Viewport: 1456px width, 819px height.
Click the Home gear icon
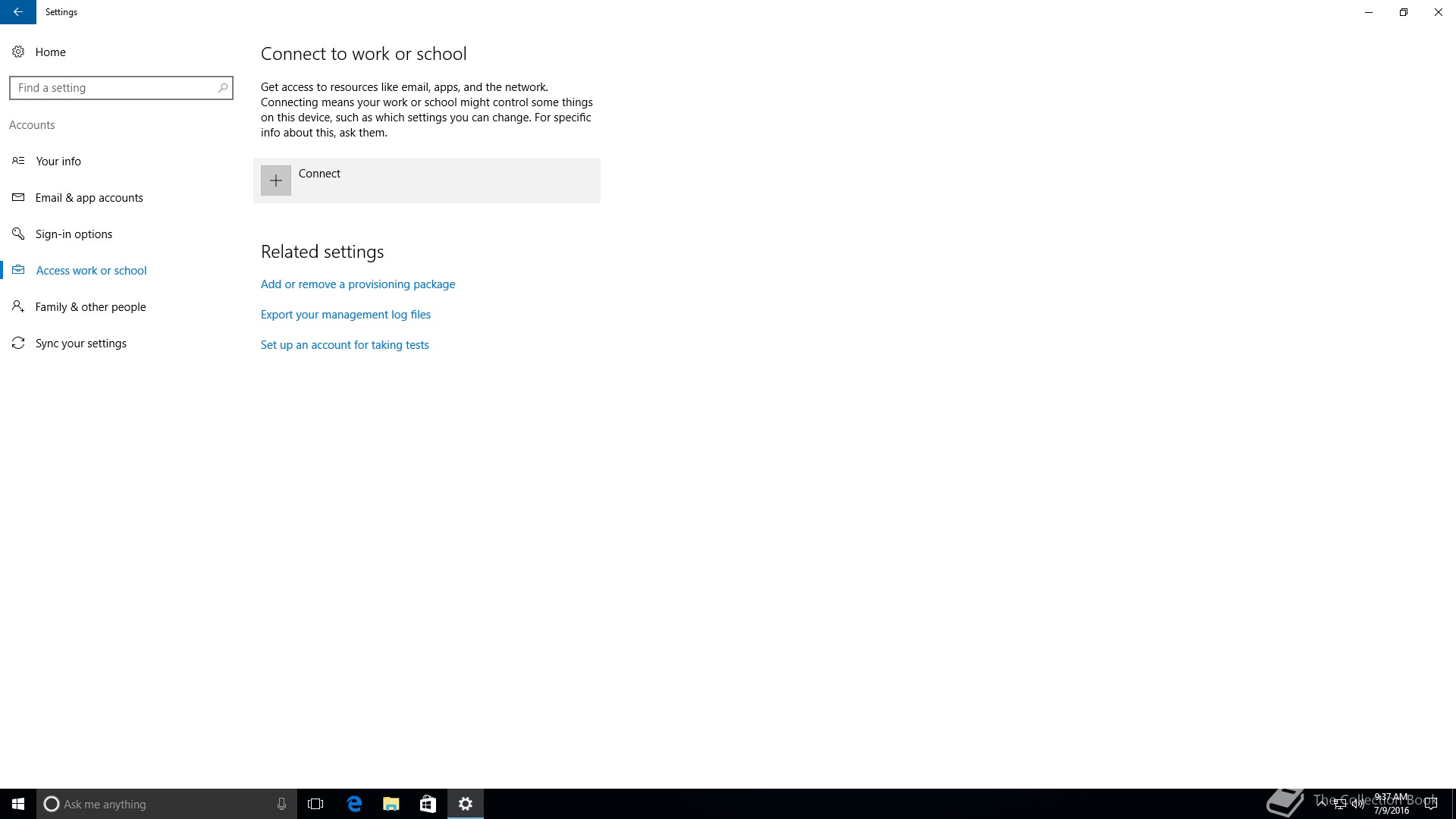pos(18,52)
